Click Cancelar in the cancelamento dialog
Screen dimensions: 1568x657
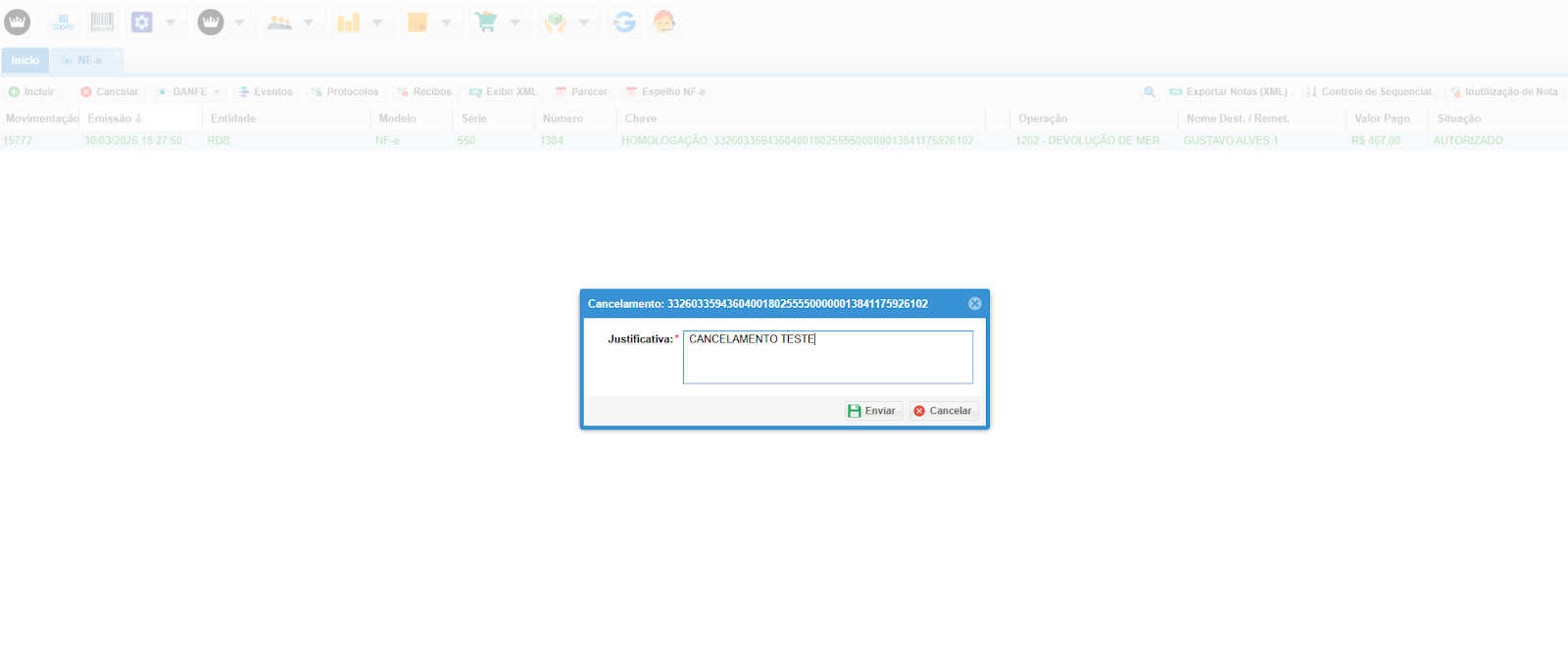(x=943, y=411)
